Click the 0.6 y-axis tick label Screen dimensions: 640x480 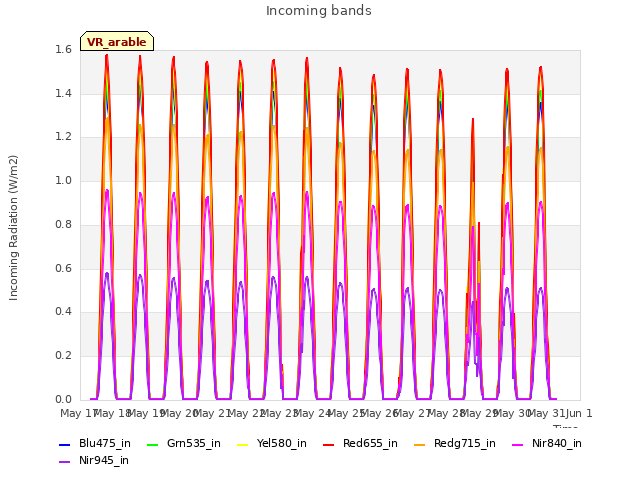(63, 268)
